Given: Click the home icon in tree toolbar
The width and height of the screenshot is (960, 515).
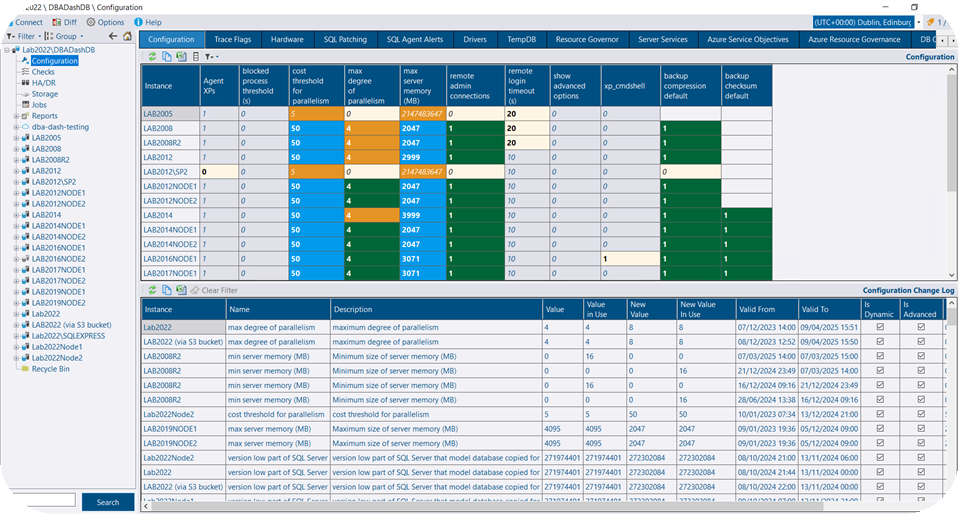Looking at the screenshot, I should click(127, 36).
